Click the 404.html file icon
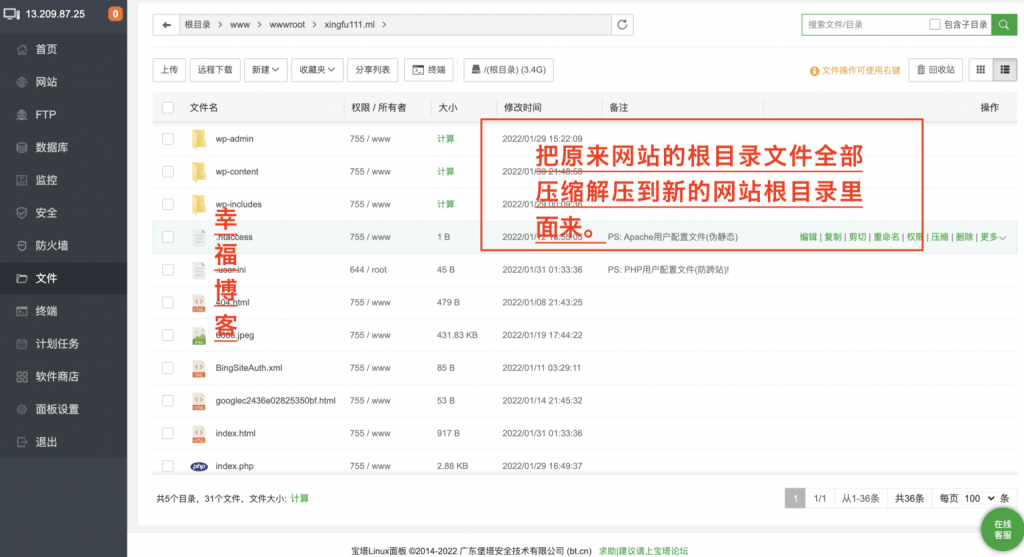The width and height of the screenshot is (1024, 557). coord(199,302)
